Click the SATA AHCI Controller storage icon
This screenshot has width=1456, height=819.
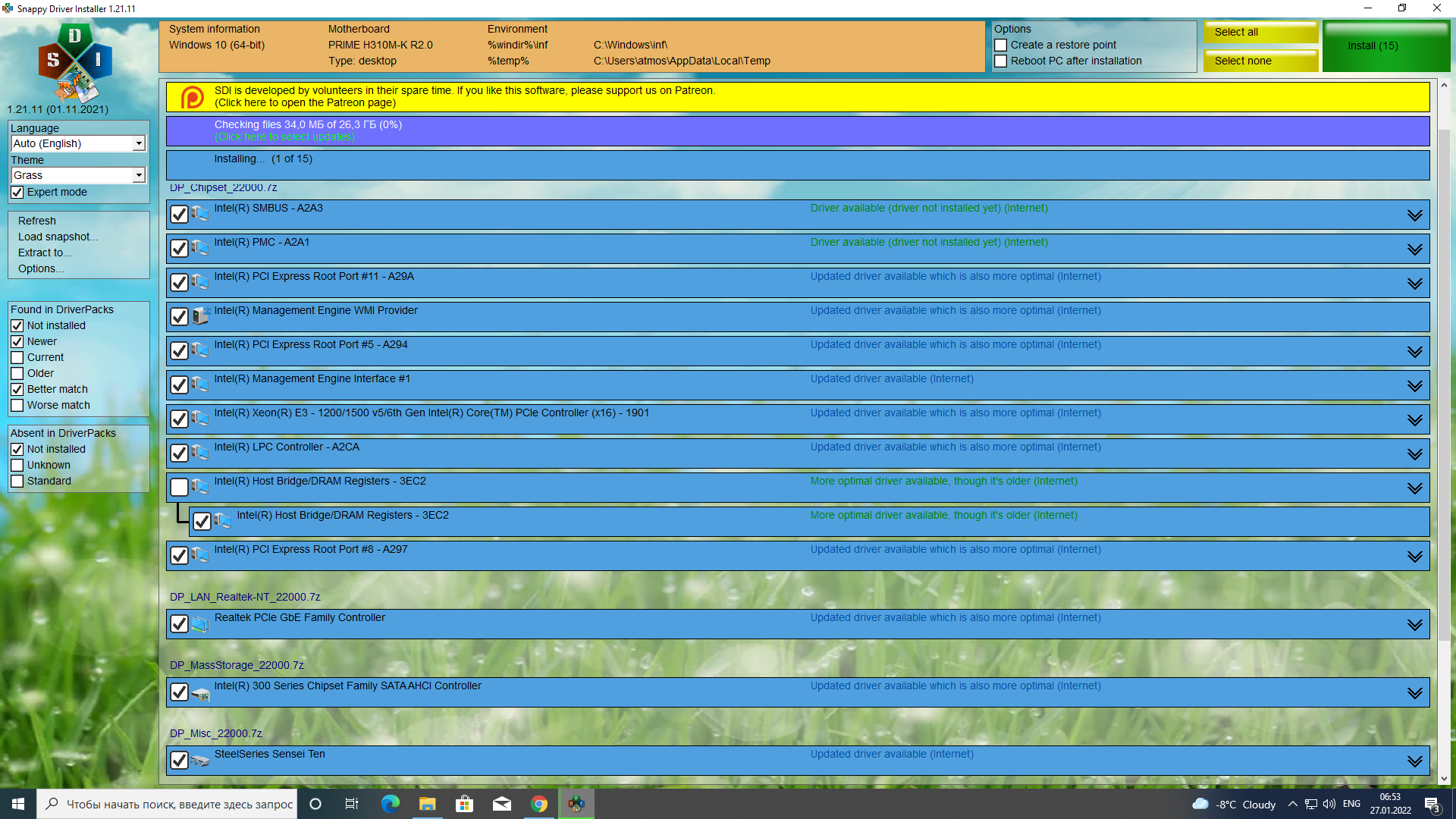(199, 693)
